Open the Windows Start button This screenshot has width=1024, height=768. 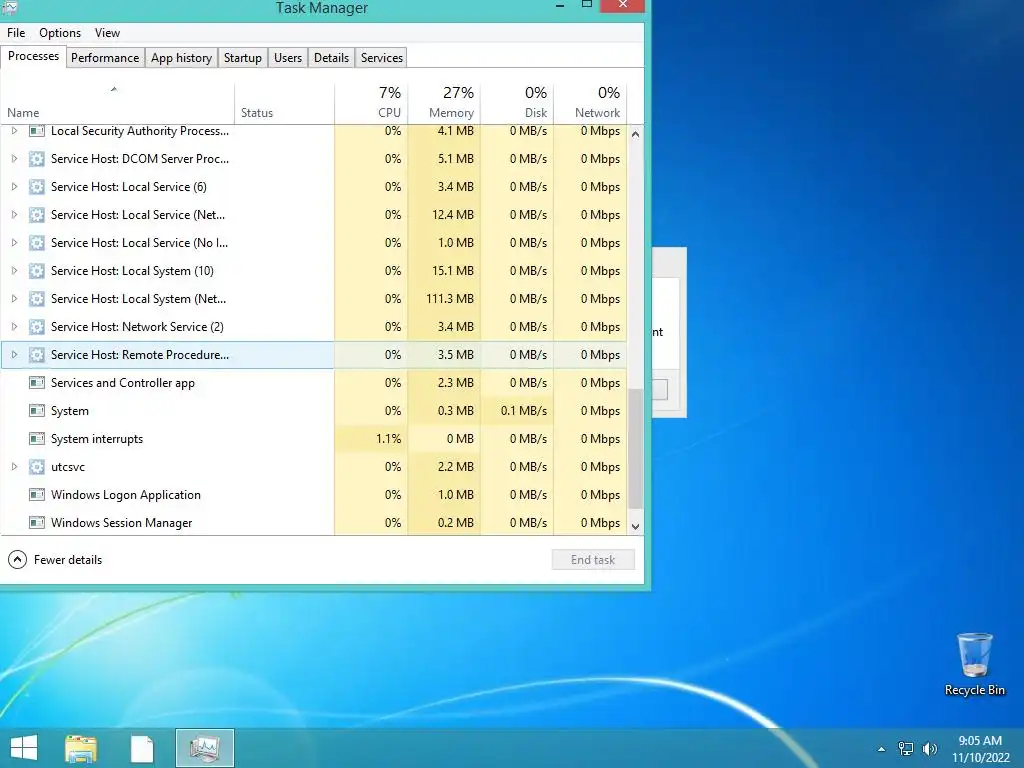point(24,748)
